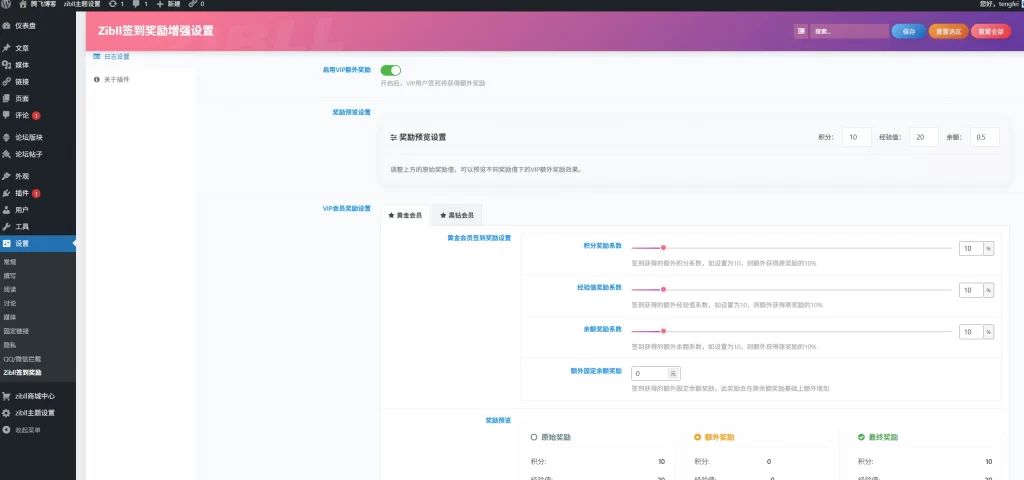The height and width of the screenshot is (480, 1024).
Task: Click the blue 保存 button
Action: tap(909, 31)
